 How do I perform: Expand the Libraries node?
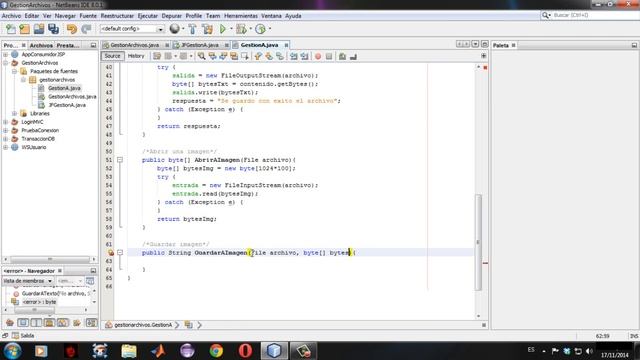15,113
